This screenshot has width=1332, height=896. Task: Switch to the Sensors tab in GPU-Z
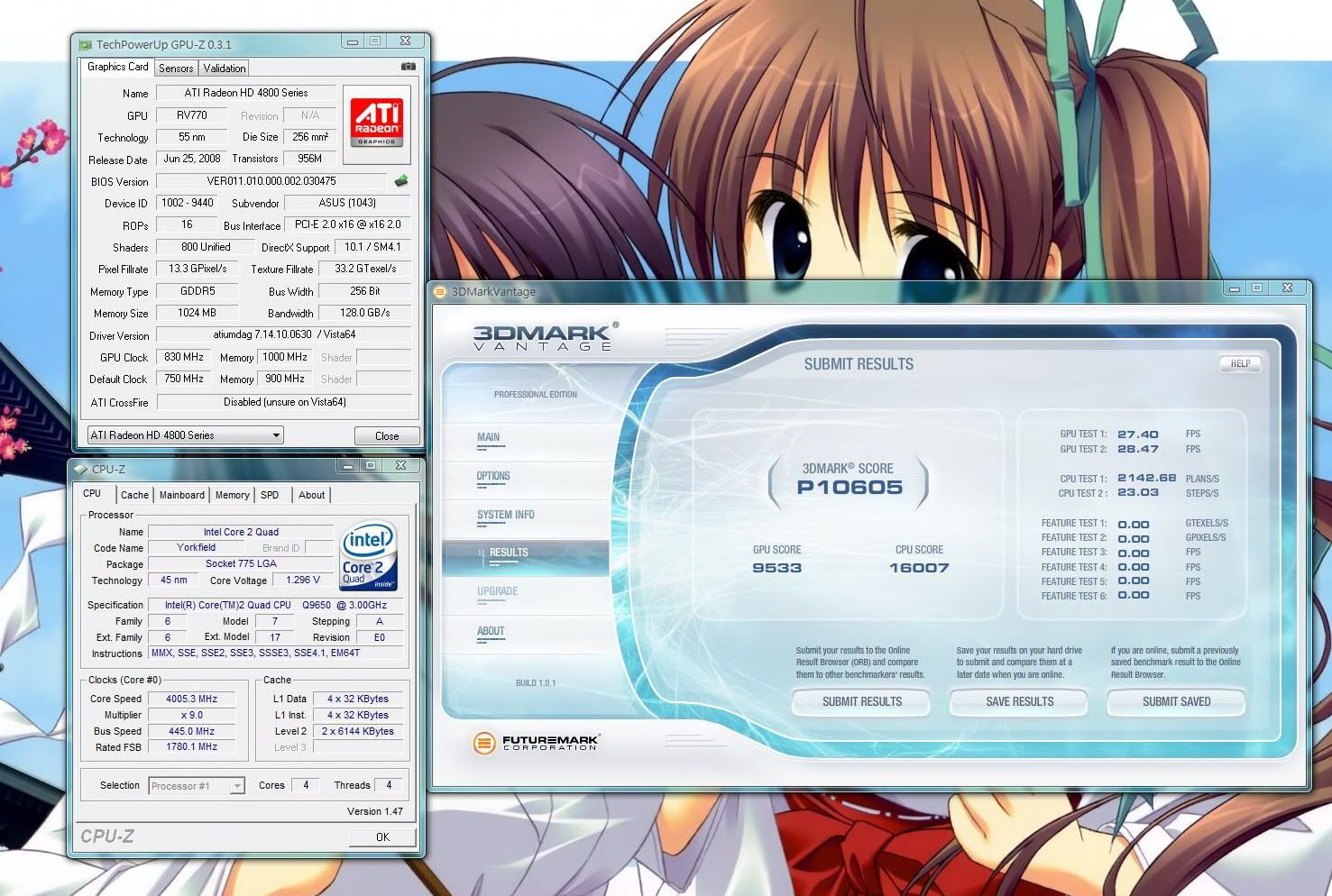tap(176, 69)
